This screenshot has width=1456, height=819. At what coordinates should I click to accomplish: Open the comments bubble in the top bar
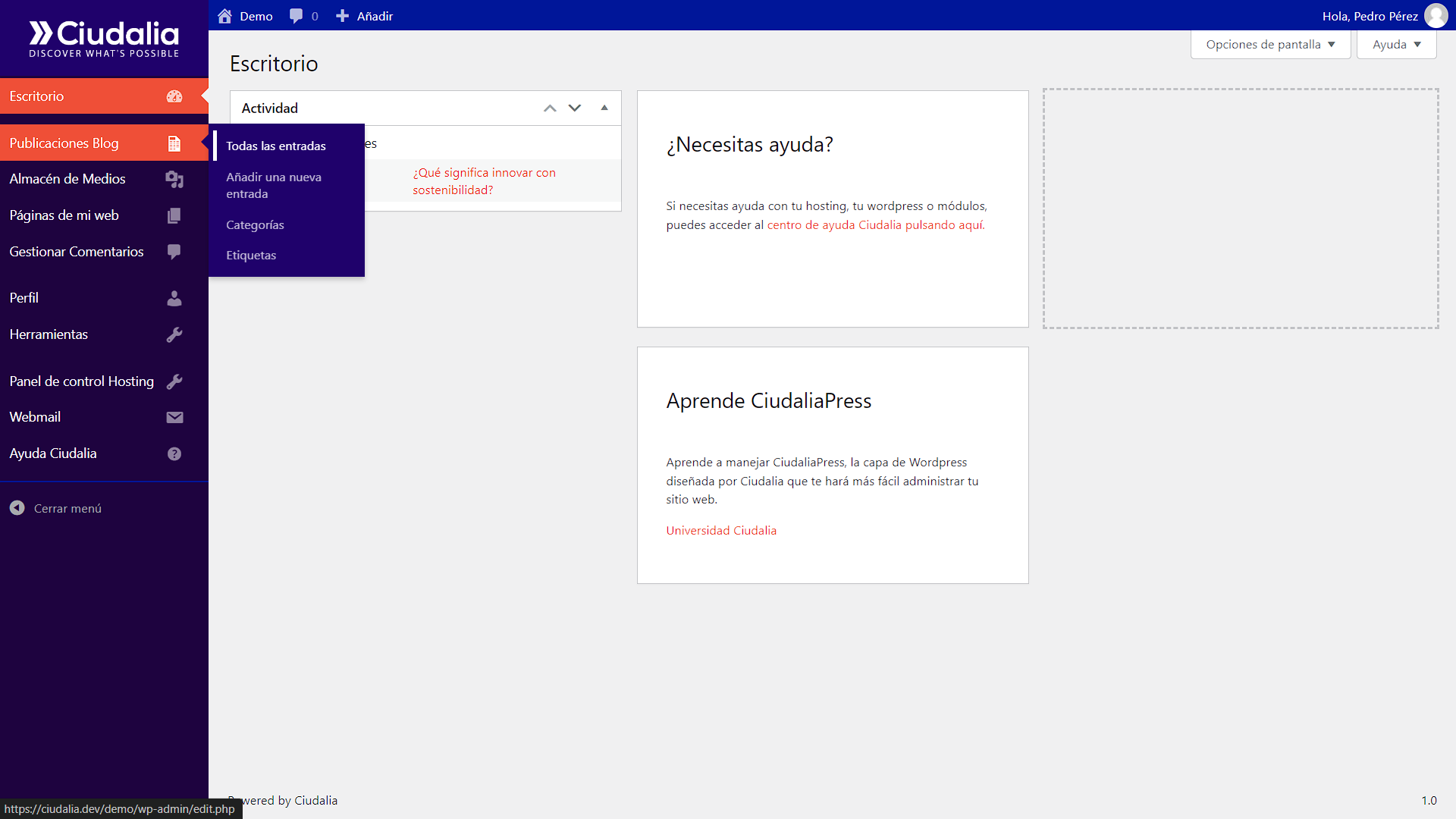296,15
